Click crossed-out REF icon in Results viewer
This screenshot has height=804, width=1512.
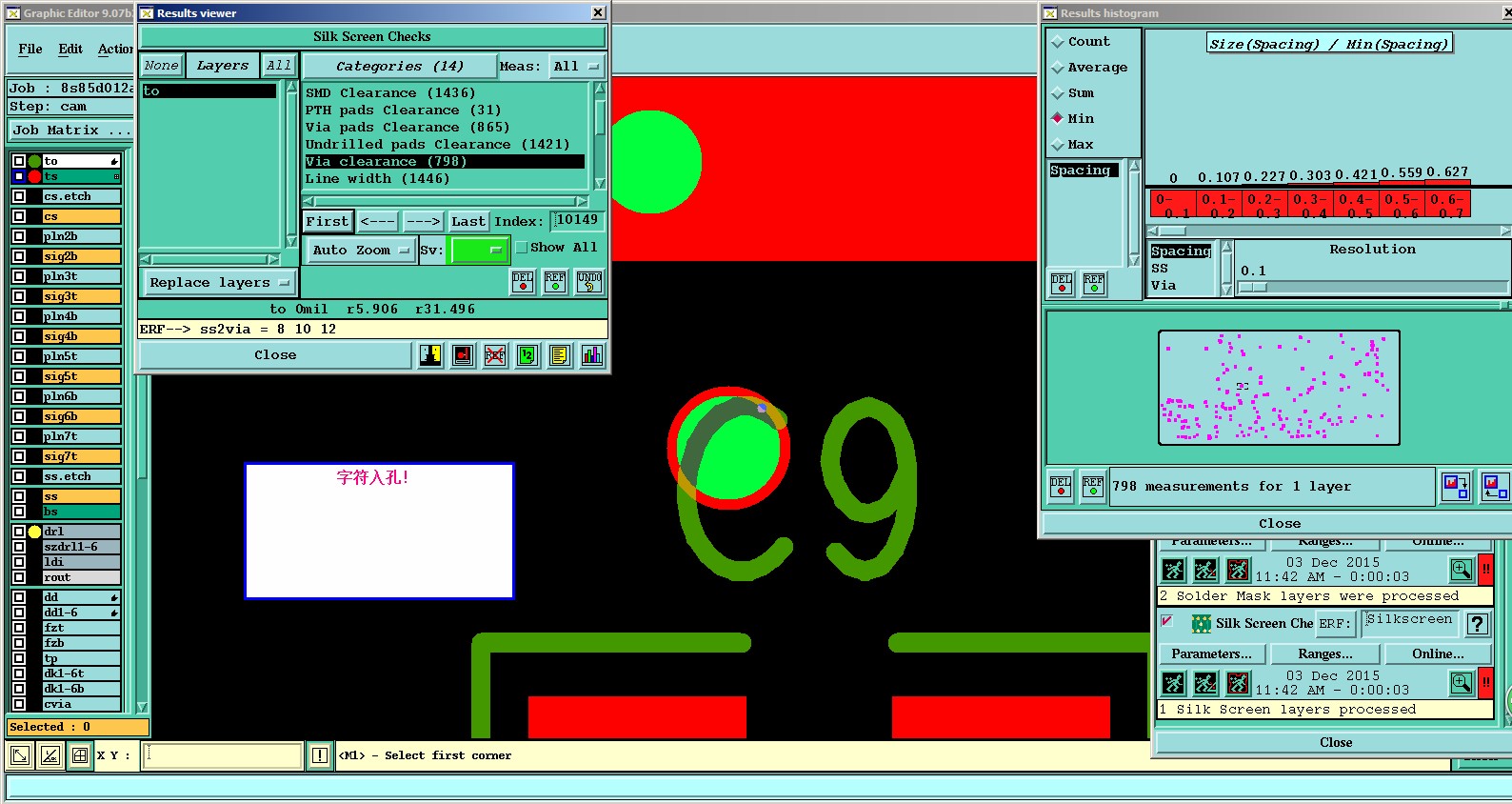click(x=495, y=355)
